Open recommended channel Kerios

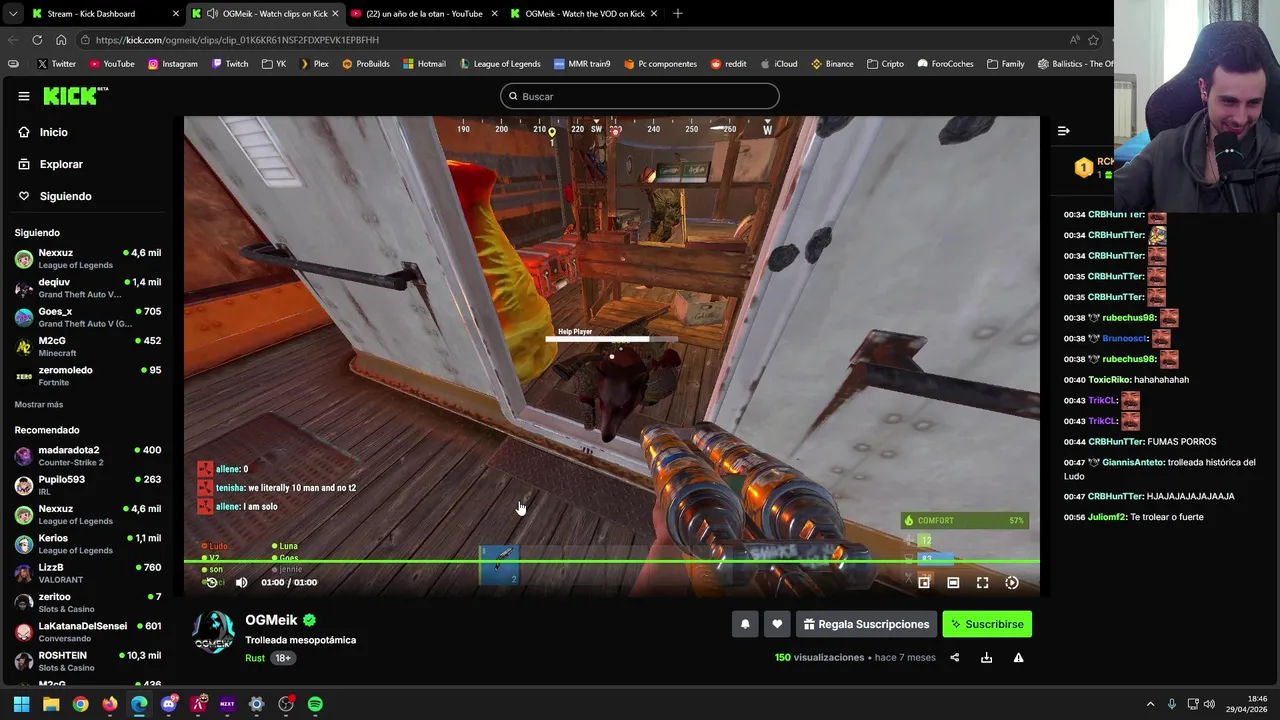pos(88,544)
